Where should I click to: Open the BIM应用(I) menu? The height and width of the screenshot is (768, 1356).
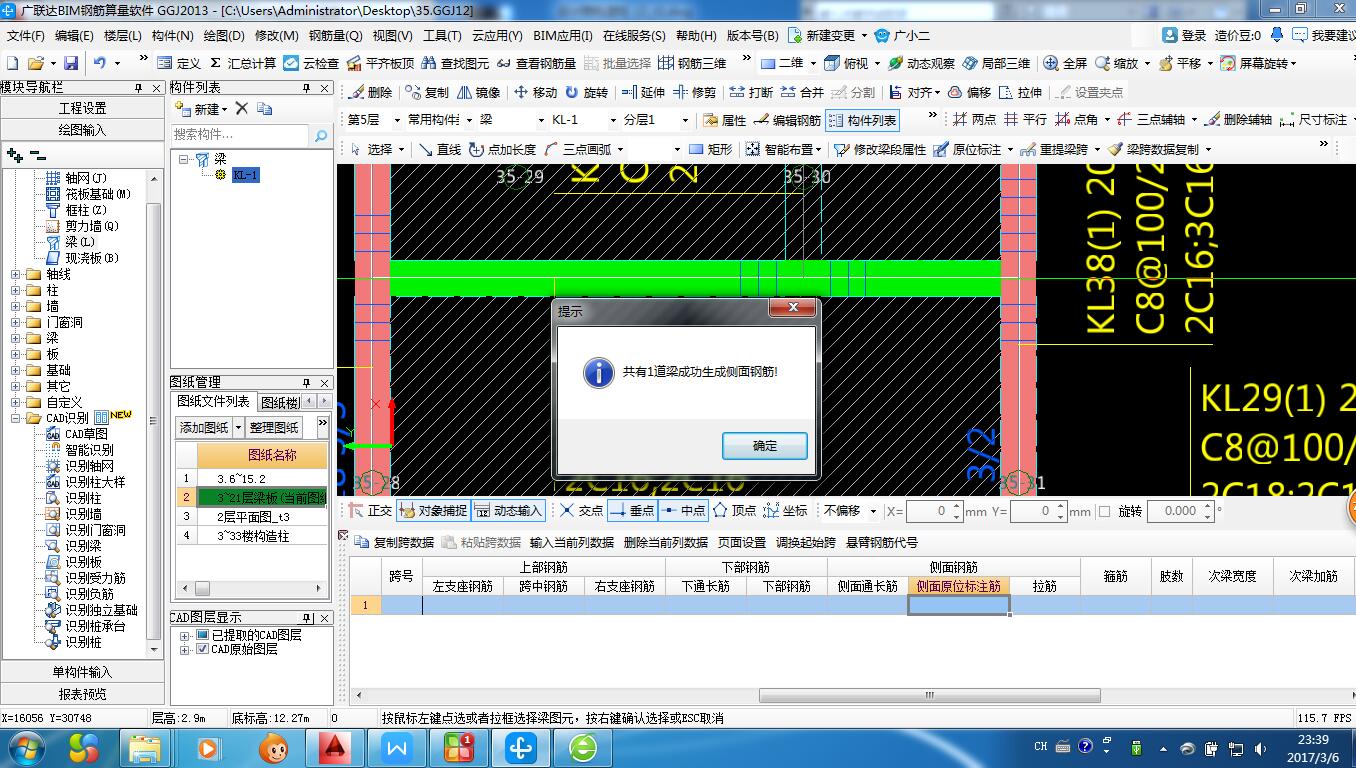pyautogui.click(x=562, y=35)
